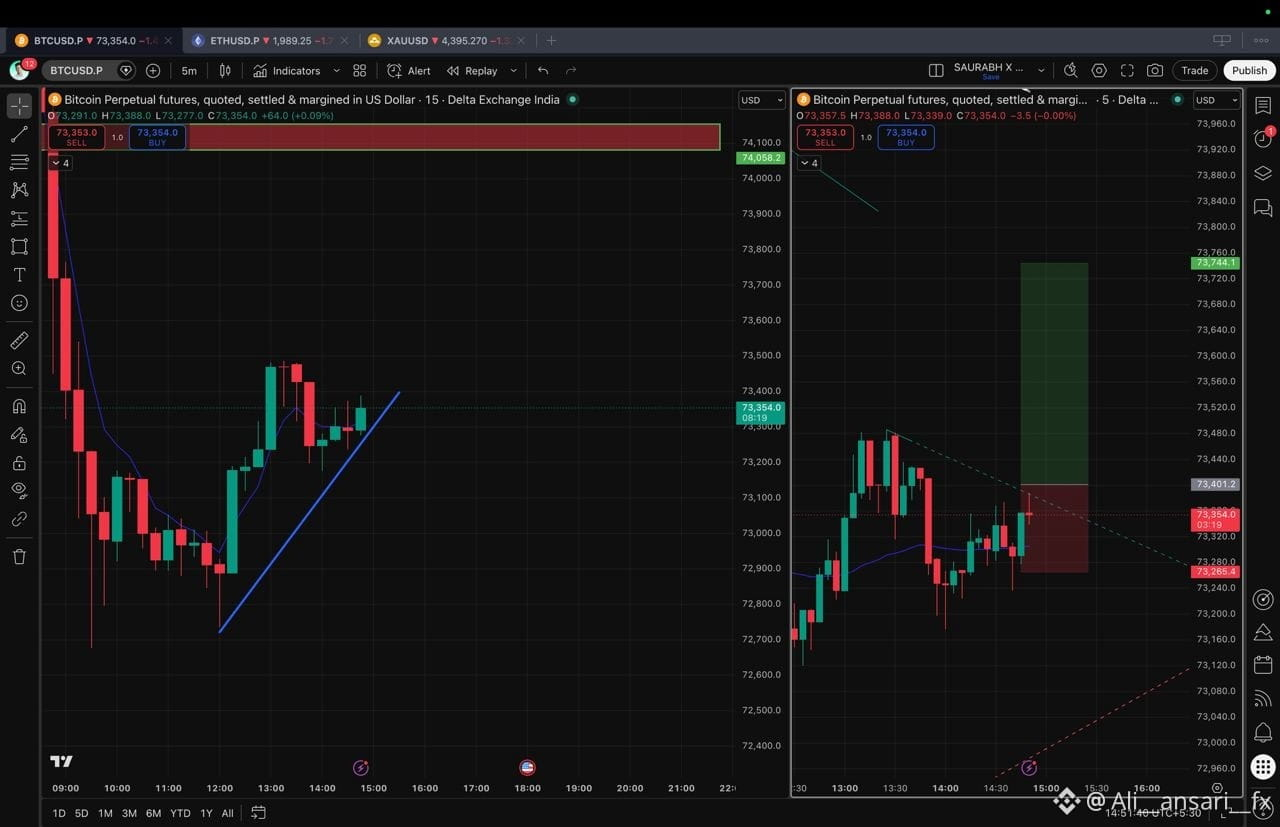Screen dimensions: 1280x827
Task: Select the 1D date range
Action: (59, 813)
